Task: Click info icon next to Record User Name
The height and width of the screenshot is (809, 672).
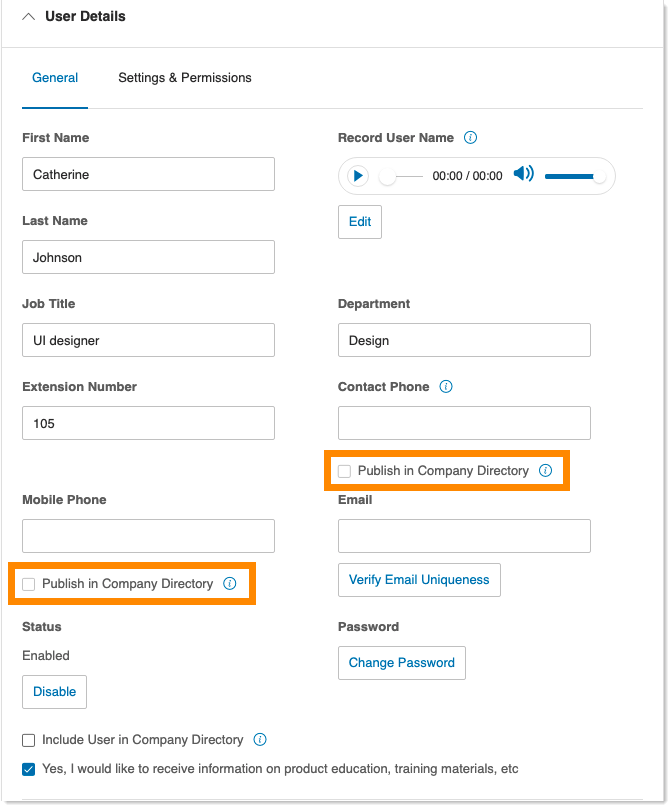Action: point(471,138)
